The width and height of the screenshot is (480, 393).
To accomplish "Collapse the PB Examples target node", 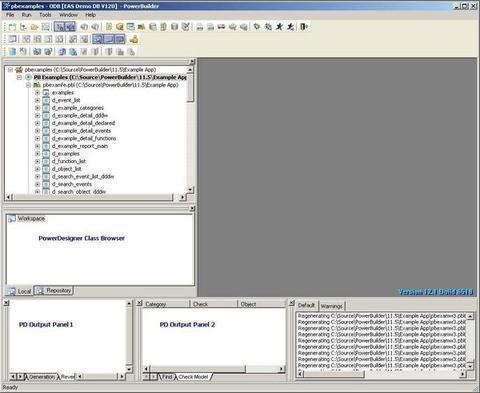I will tap(19, 77).
